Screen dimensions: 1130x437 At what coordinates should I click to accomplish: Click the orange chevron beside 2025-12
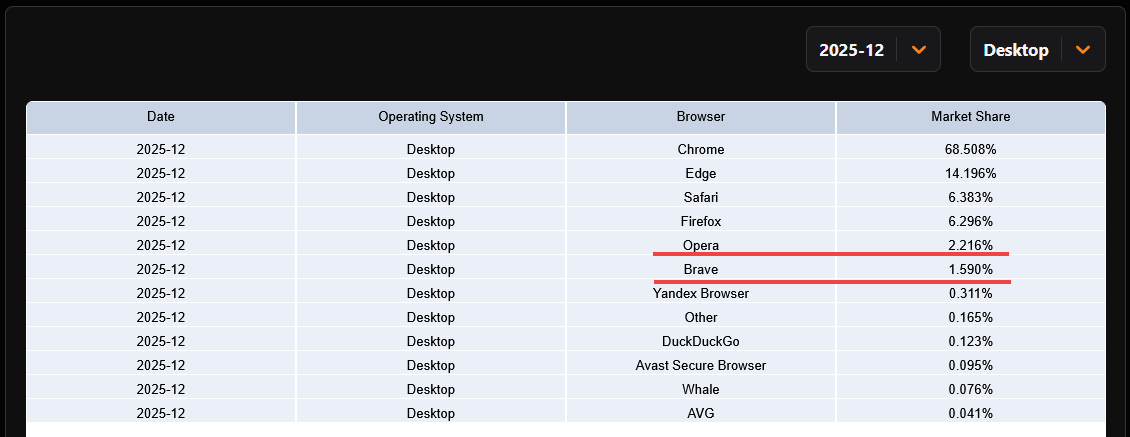click(x=919, y=50)
